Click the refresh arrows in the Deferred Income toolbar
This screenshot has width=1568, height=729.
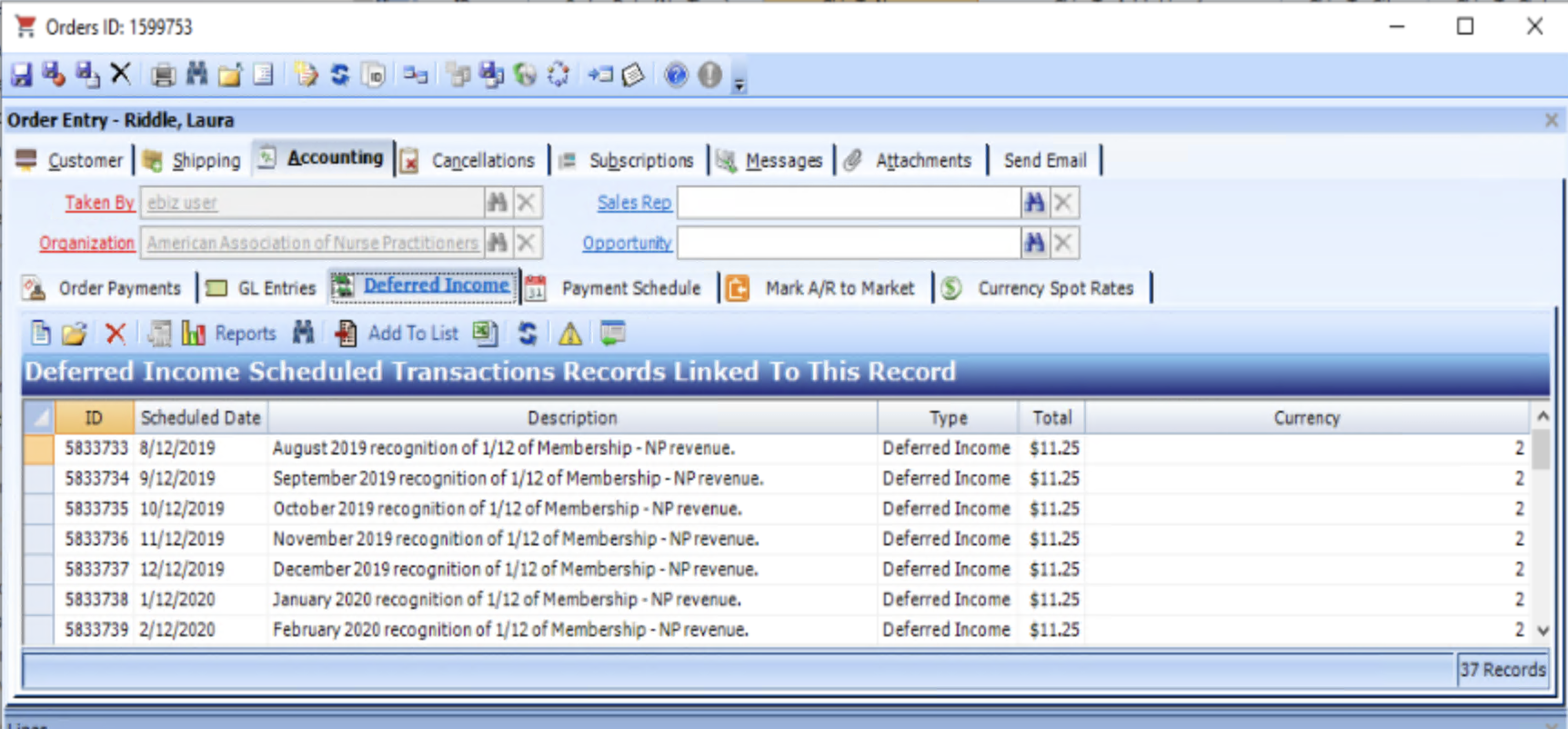pyautogui.click(x=528, y=334)
